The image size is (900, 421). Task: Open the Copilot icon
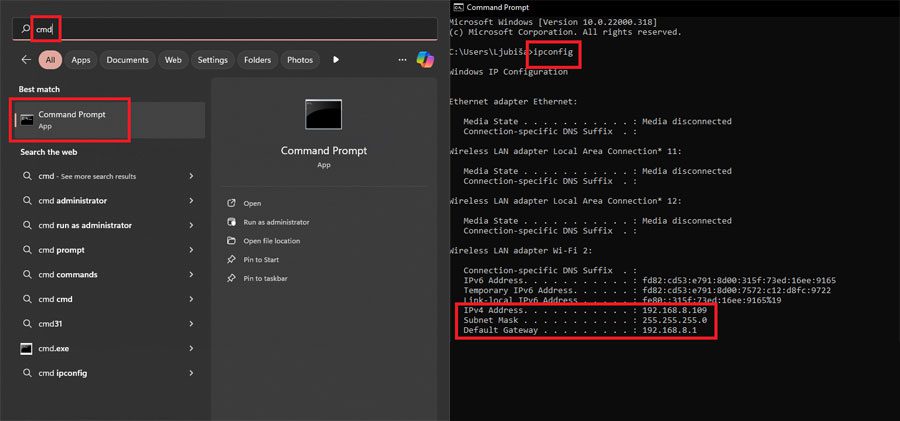[425, 60]
